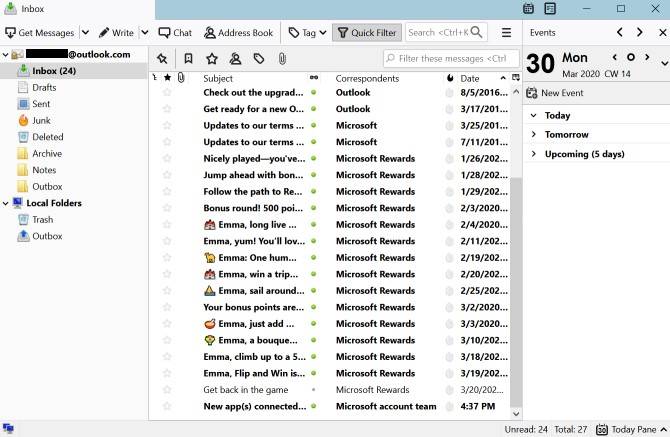Click the online status icon in status bar
The width and height of the screenshot is (670, 437).
point(8,428)
